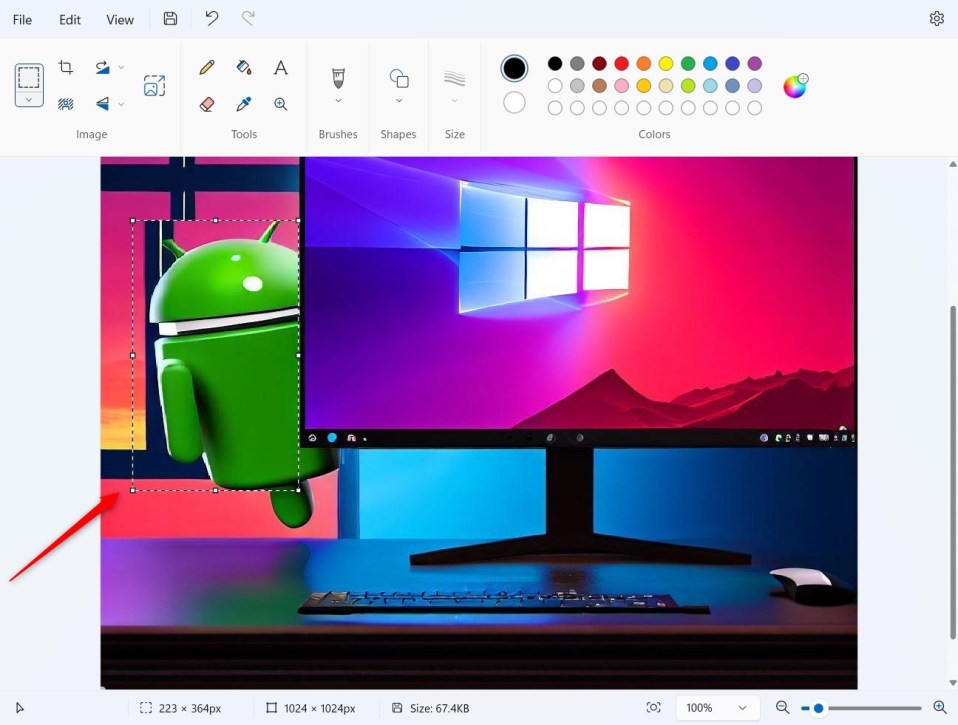Select the red color swatch
958x725 pixels.
(x=623, y=62)
